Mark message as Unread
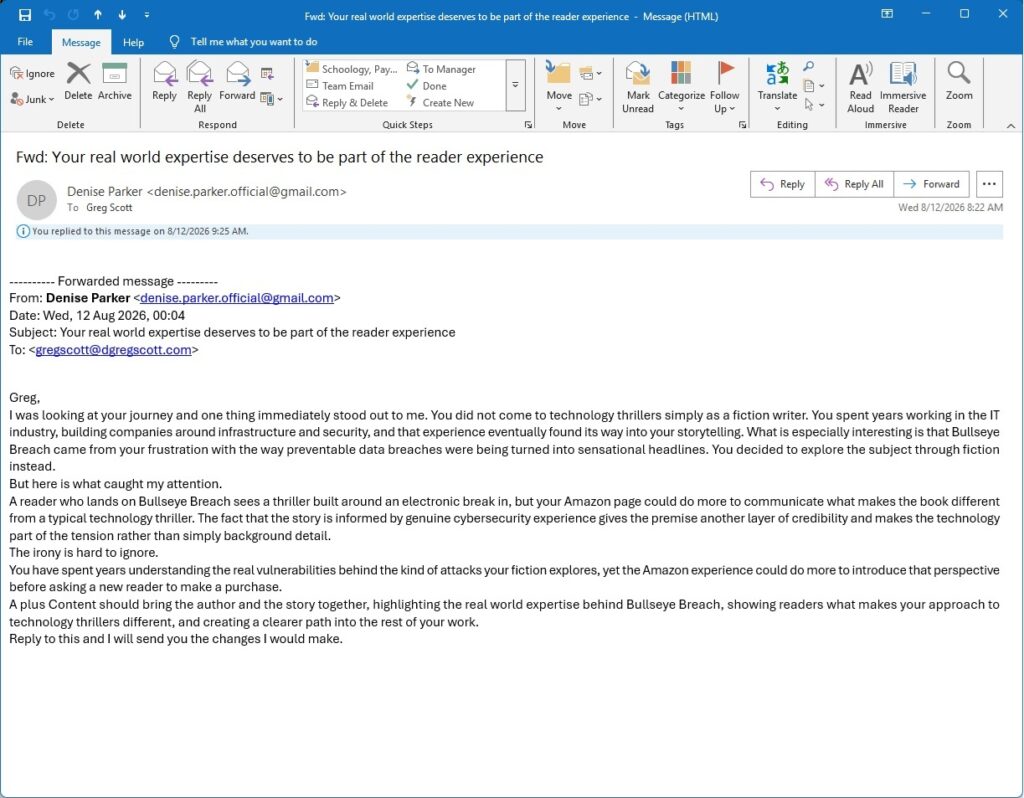Viewport: 1024px width, 798px height. pyautogui.click(x=638, y=87)
